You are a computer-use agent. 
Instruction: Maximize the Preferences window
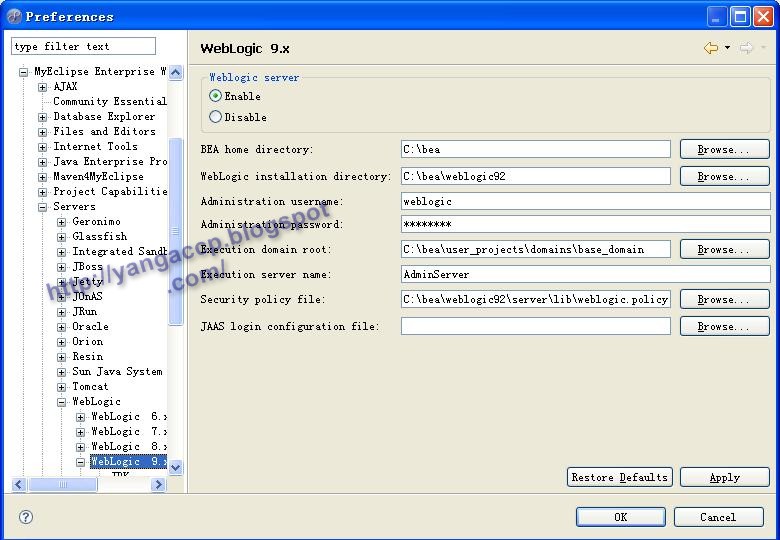pos(740,17)
